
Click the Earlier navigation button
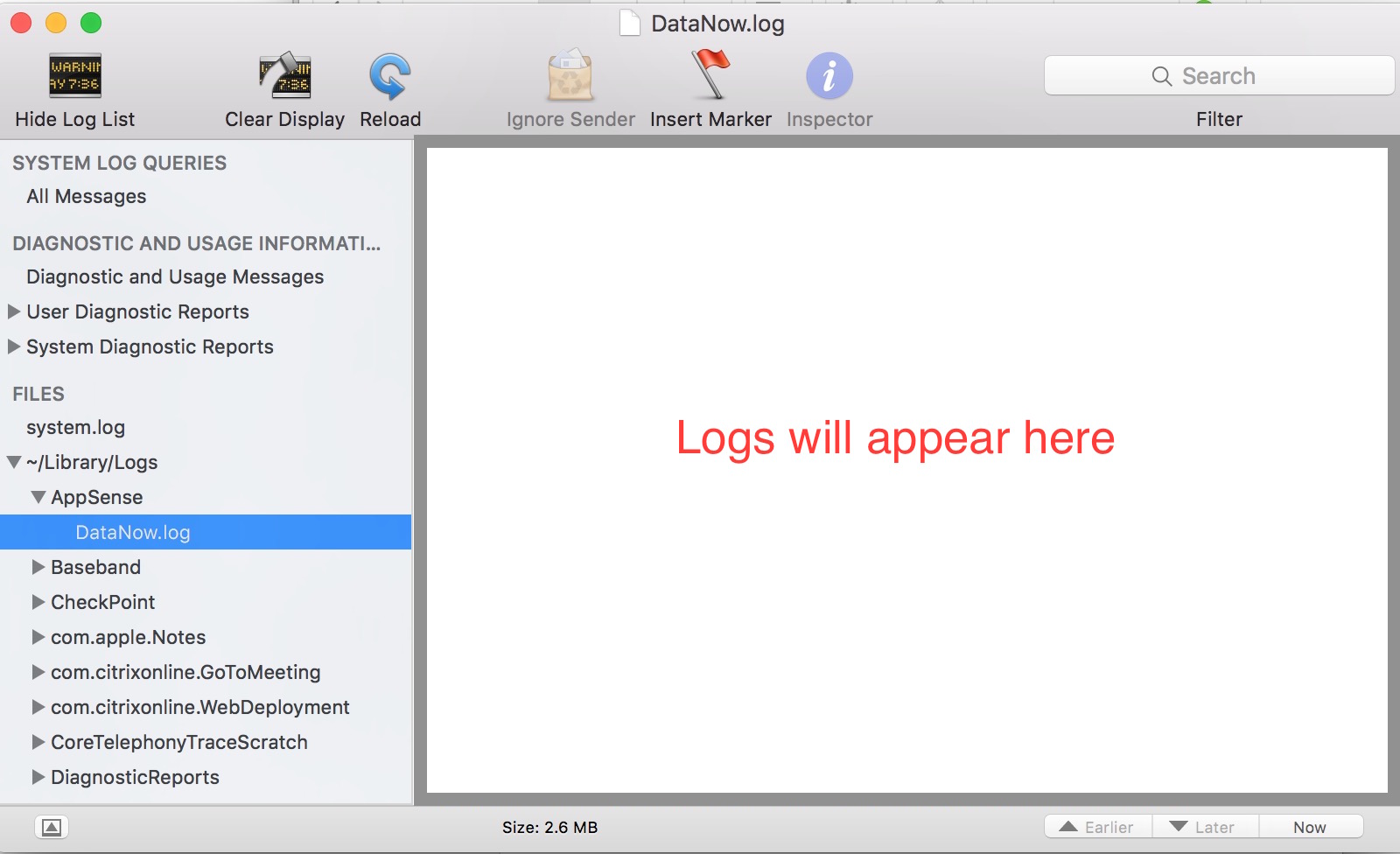pyautogui.click(x=1098, y=827)
